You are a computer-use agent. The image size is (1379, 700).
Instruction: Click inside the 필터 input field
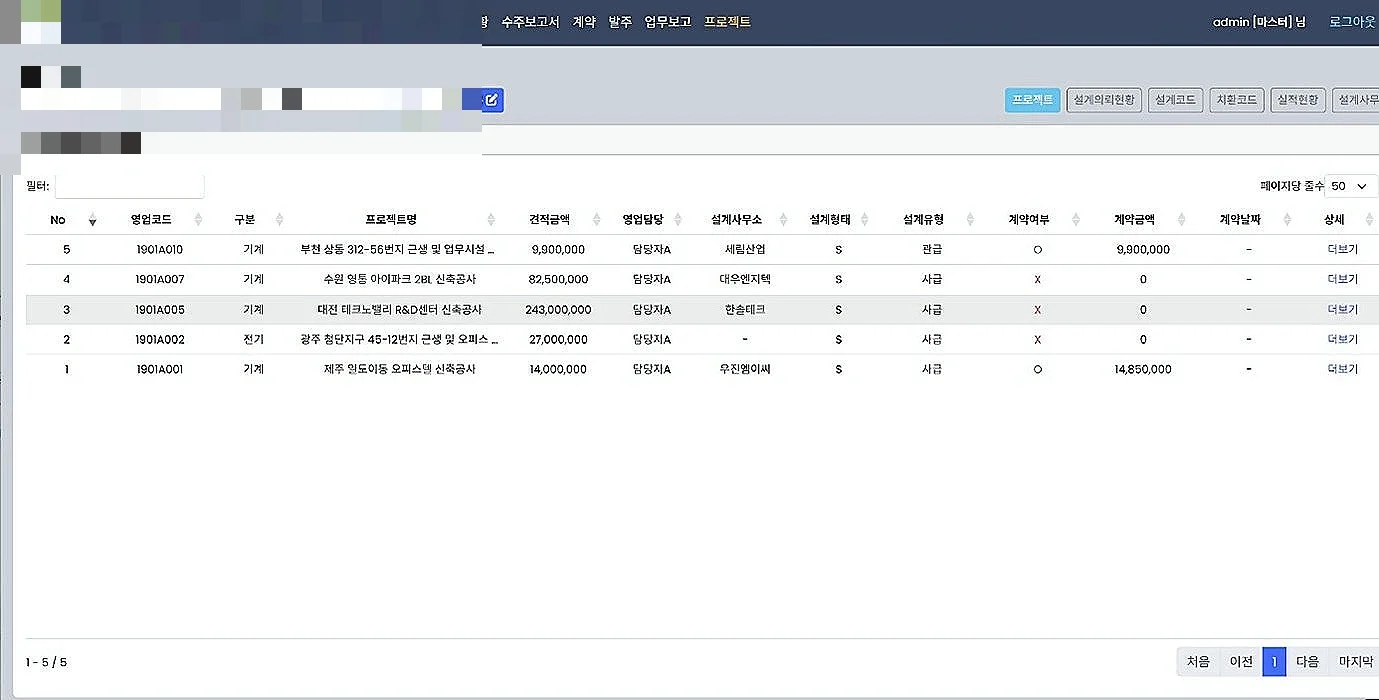130,186
